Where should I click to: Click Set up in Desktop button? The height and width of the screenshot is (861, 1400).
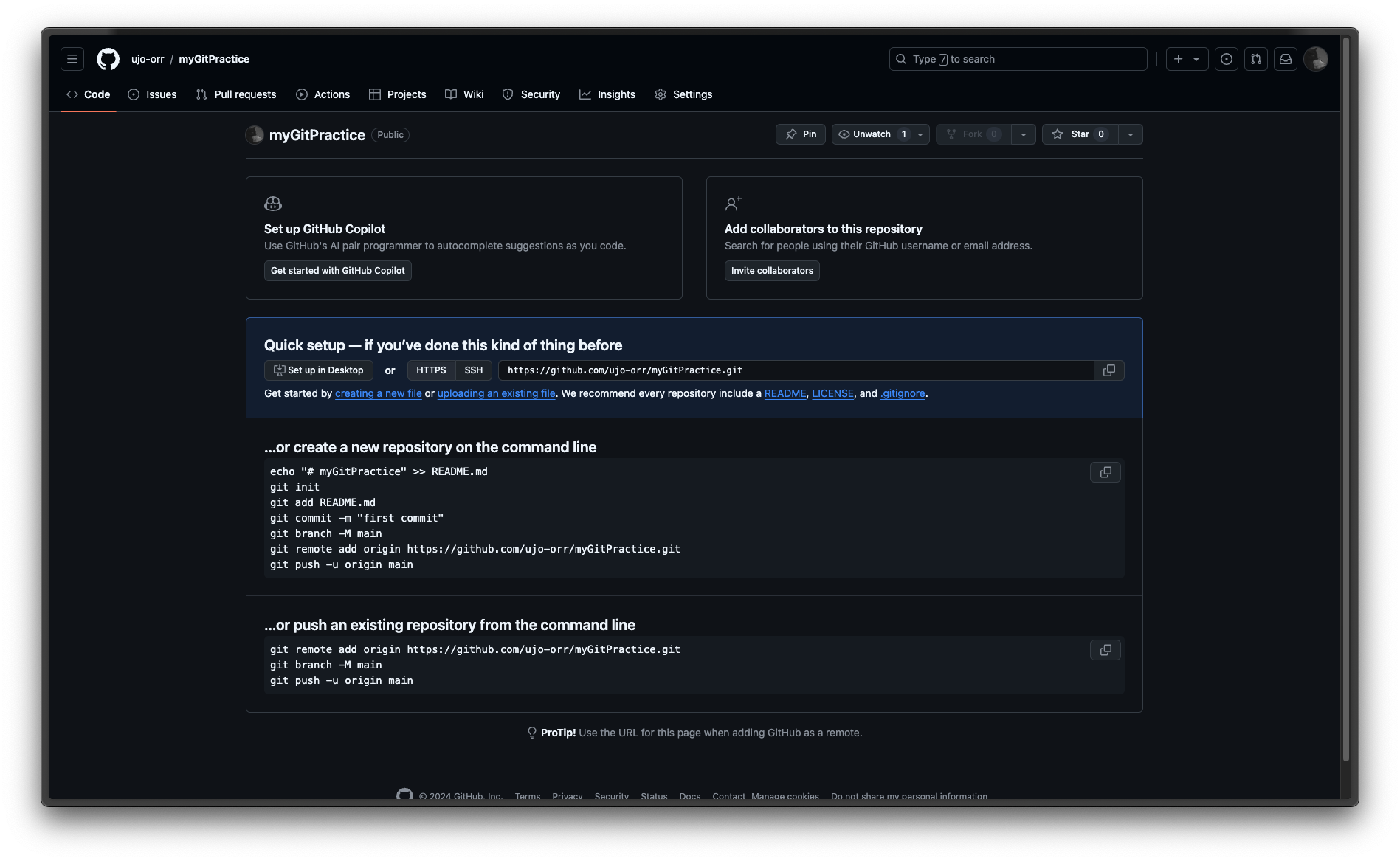point(319,370)
